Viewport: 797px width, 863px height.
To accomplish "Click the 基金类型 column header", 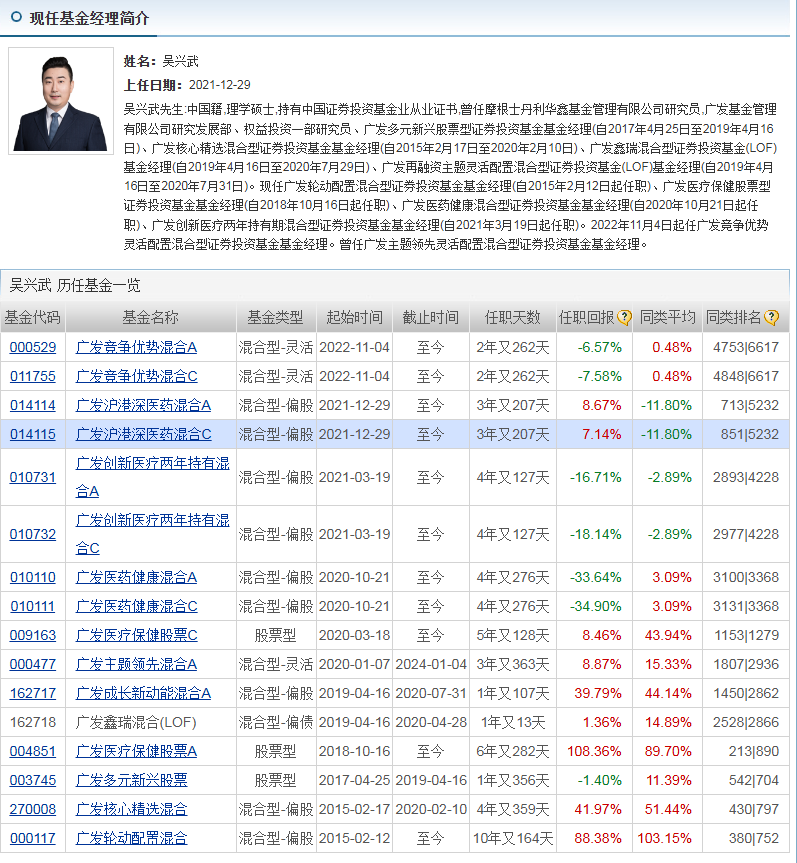I will pos(276,318).
